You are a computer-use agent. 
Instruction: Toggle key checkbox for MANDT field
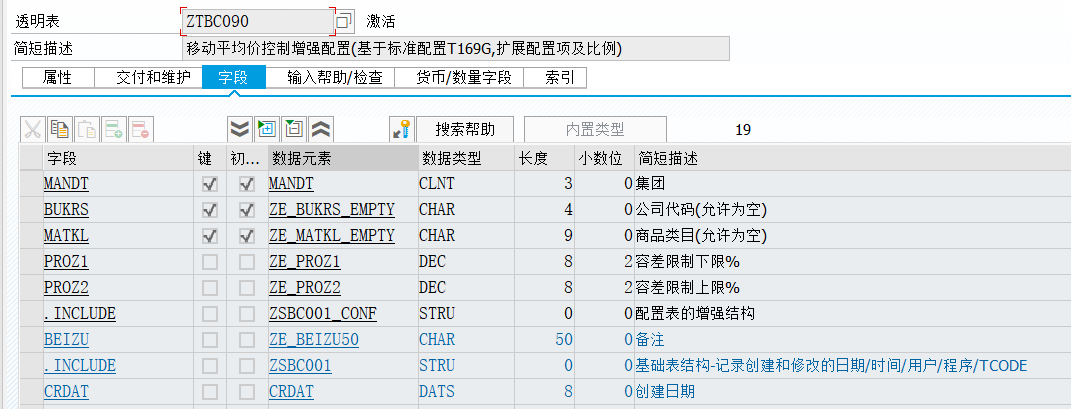(210, 184)
